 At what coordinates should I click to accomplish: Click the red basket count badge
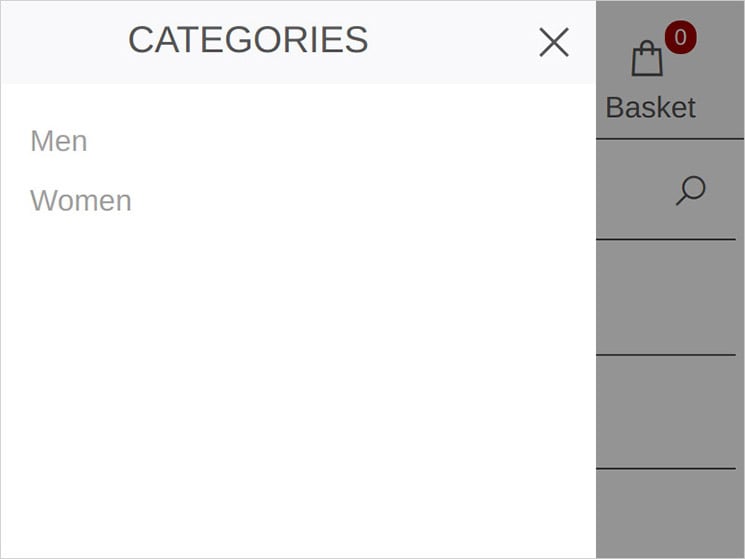[680, 37]
